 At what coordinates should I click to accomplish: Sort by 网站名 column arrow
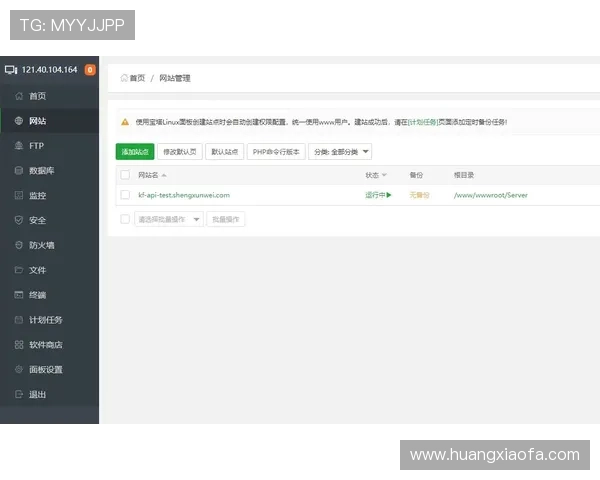(164, 175)
